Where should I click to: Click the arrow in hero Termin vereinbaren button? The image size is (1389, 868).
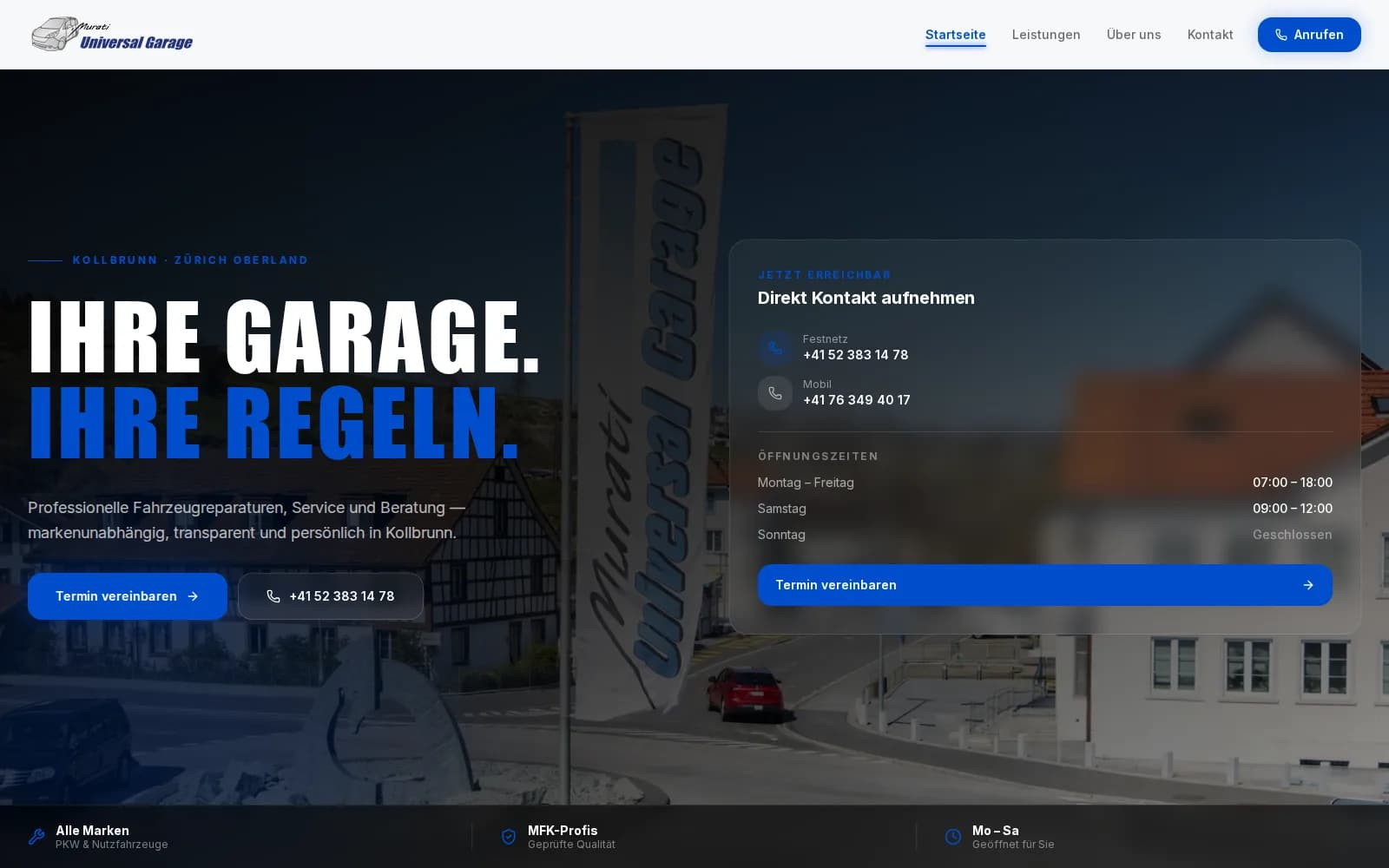[193, 596]
